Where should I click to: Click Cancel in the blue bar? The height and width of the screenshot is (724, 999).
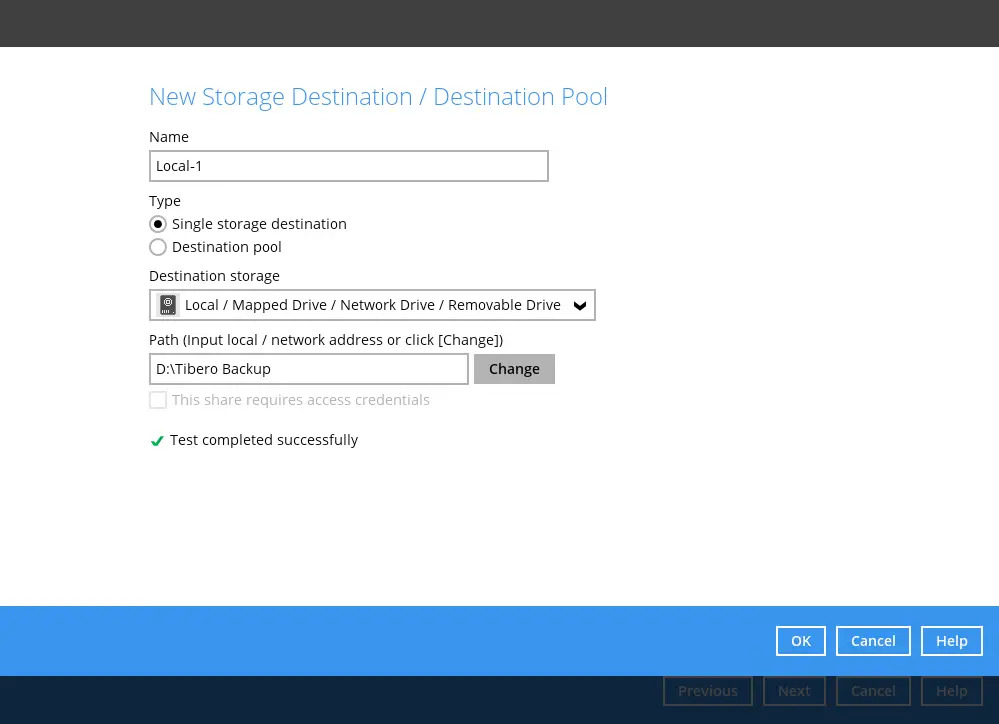coord(873,641)
